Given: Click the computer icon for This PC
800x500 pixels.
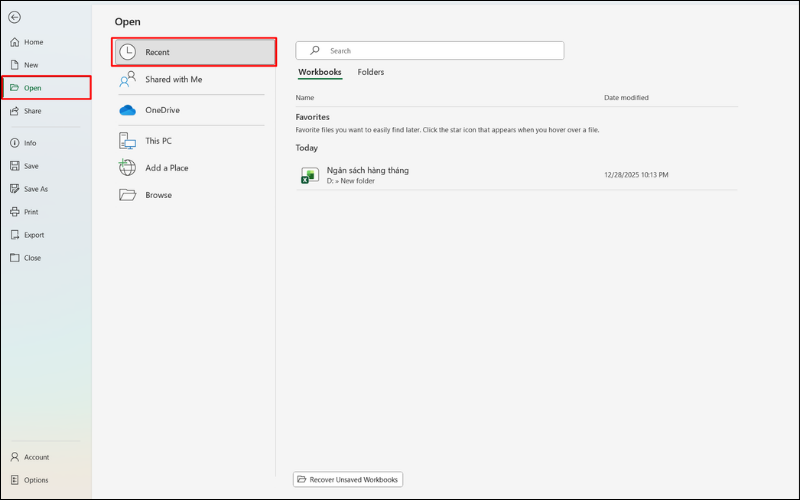Looking at the screenshot, I should [x=128, y=141].
